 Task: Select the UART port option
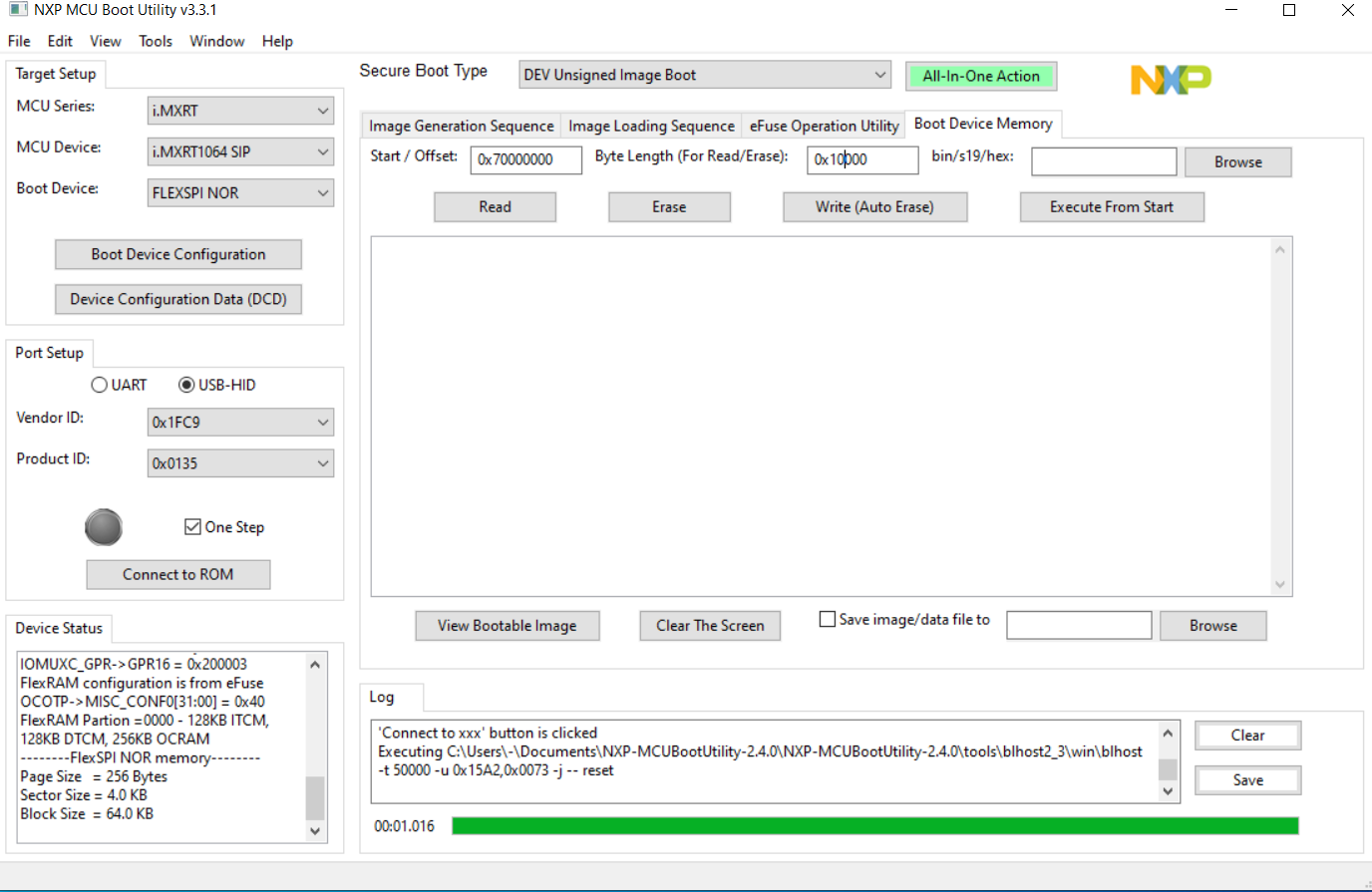tap(100, 385)
